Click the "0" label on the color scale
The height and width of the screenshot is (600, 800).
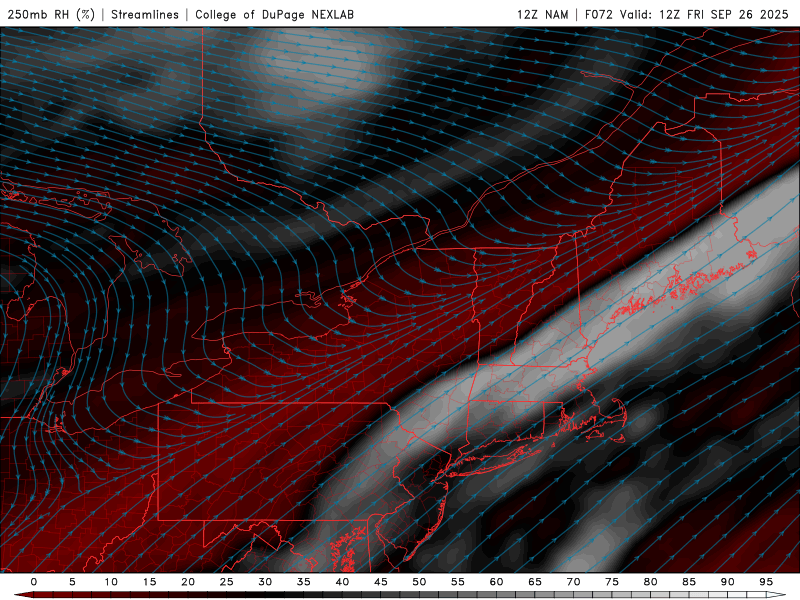[x=34, y=582]
